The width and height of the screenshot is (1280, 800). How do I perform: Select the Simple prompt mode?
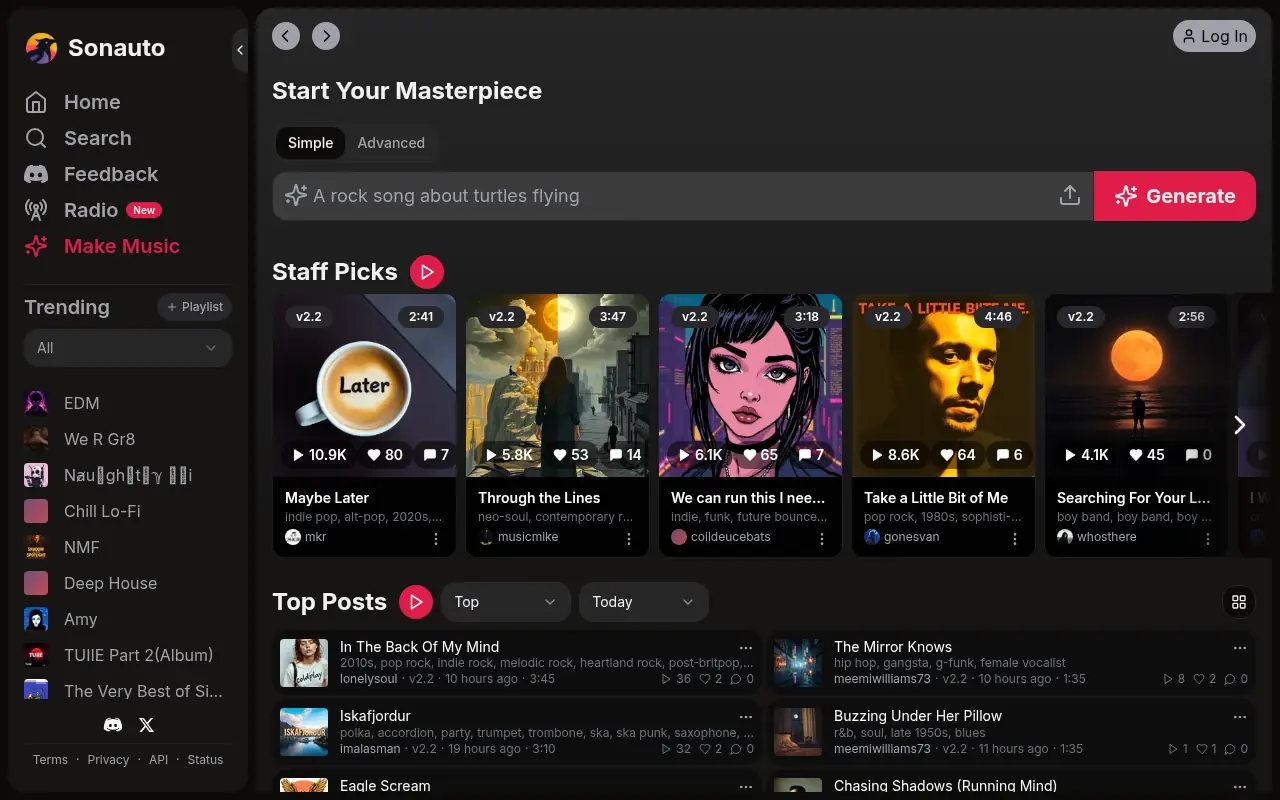[310, 143]
